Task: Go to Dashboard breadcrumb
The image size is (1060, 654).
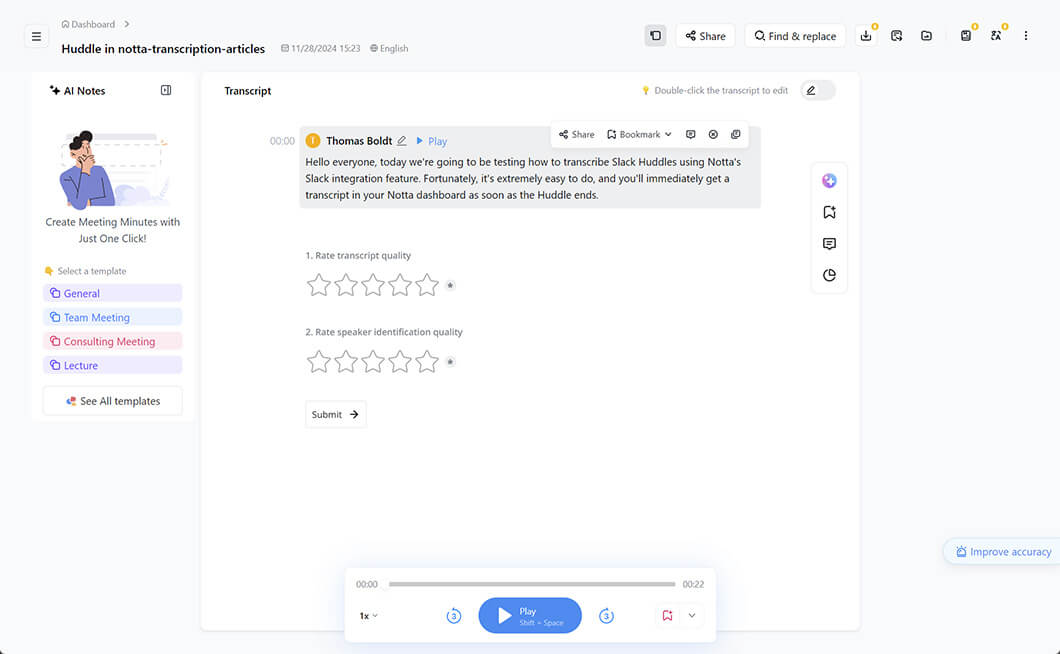Action: pyautogui.click(x=88, y=24)
